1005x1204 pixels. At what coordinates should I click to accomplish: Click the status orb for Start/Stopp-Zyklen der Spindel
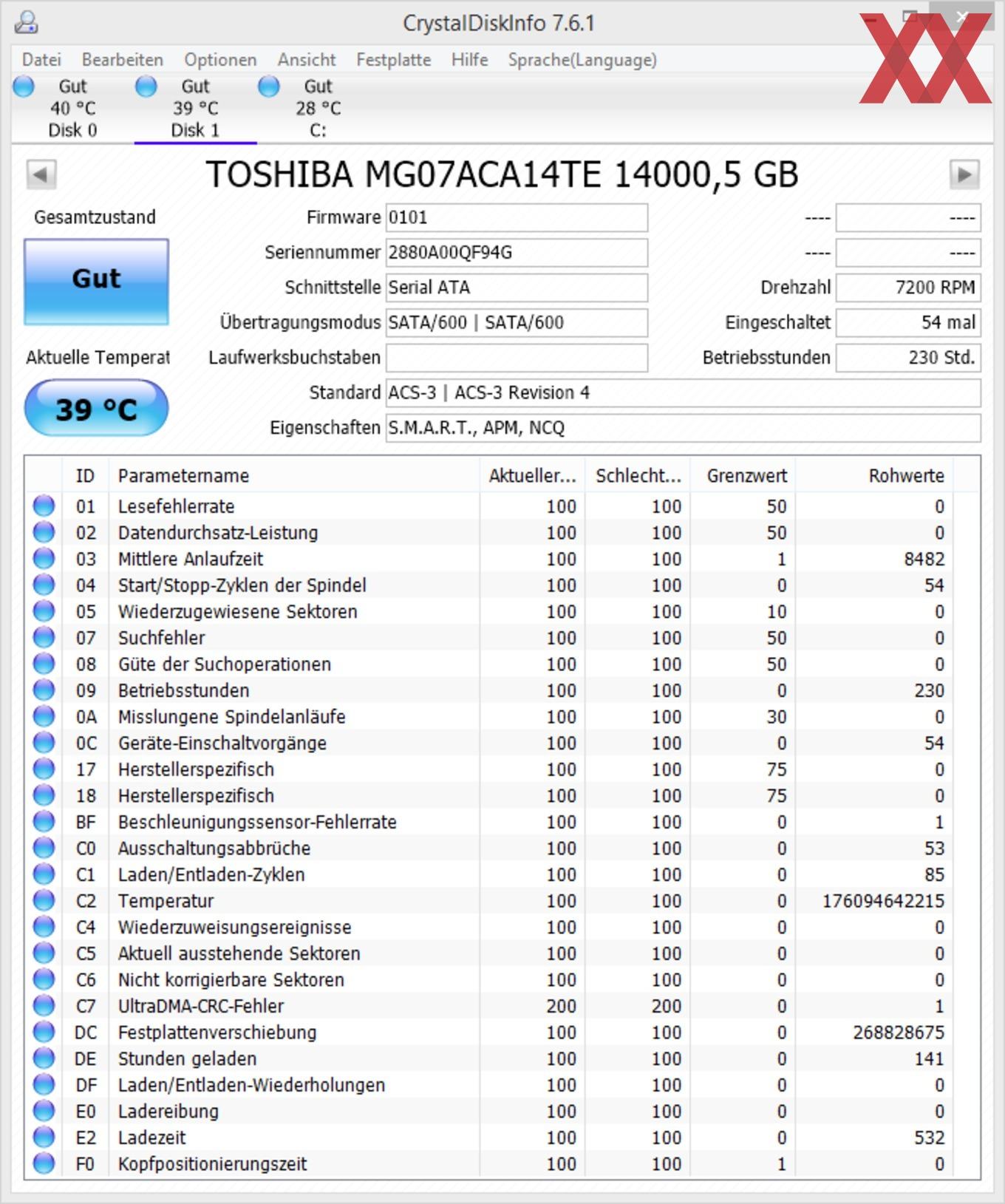[44, 585]
